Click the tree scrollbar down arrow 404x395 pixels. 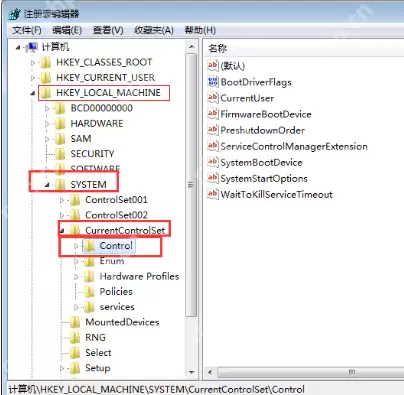click(x=191, y=372)
